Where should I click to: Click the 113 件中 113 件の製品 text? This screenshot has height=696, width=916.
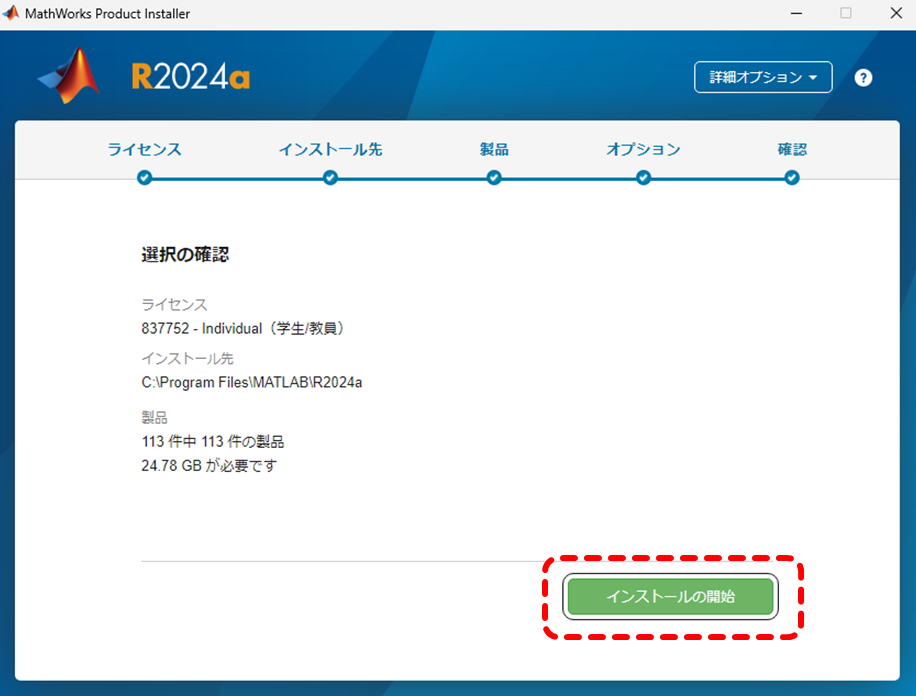click(213, 442)
